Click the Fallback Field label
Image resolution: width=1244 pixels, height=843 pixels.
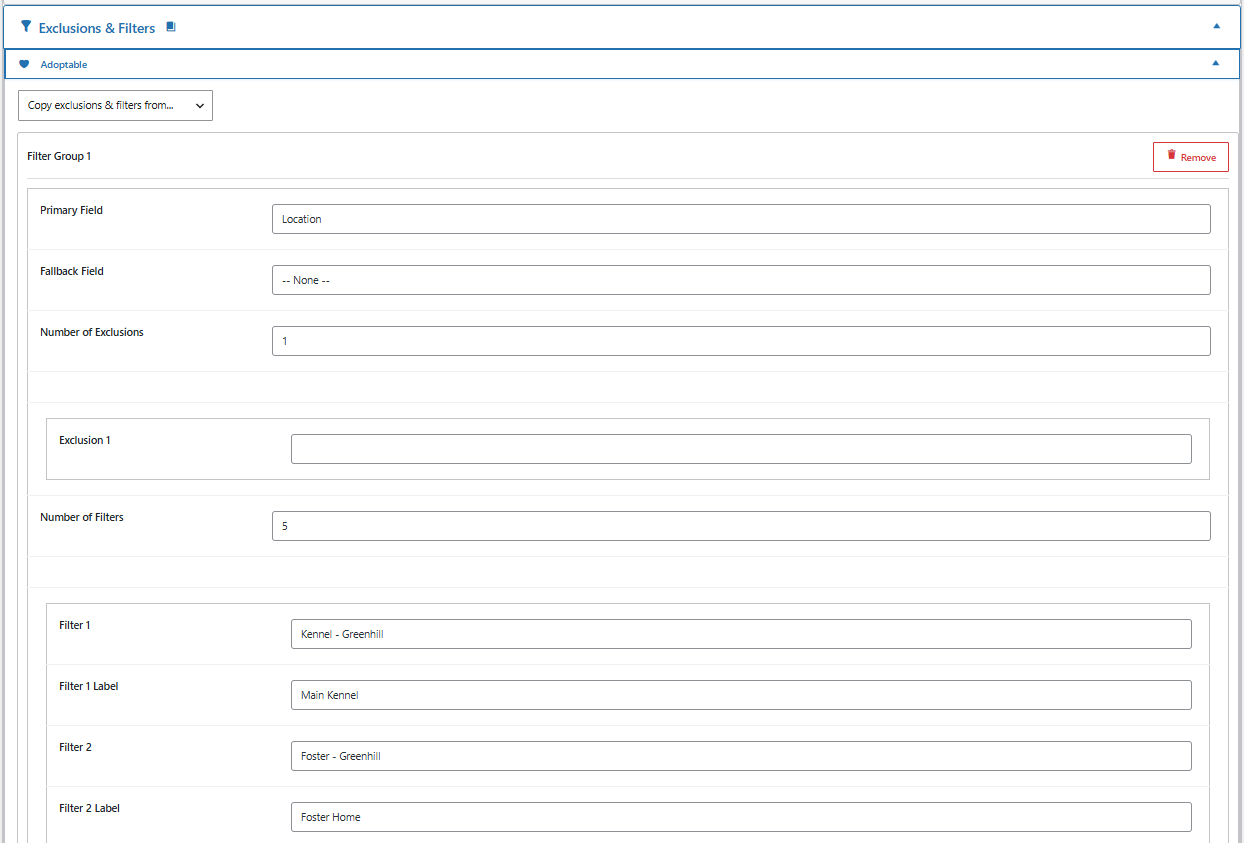tap(72, 271)
